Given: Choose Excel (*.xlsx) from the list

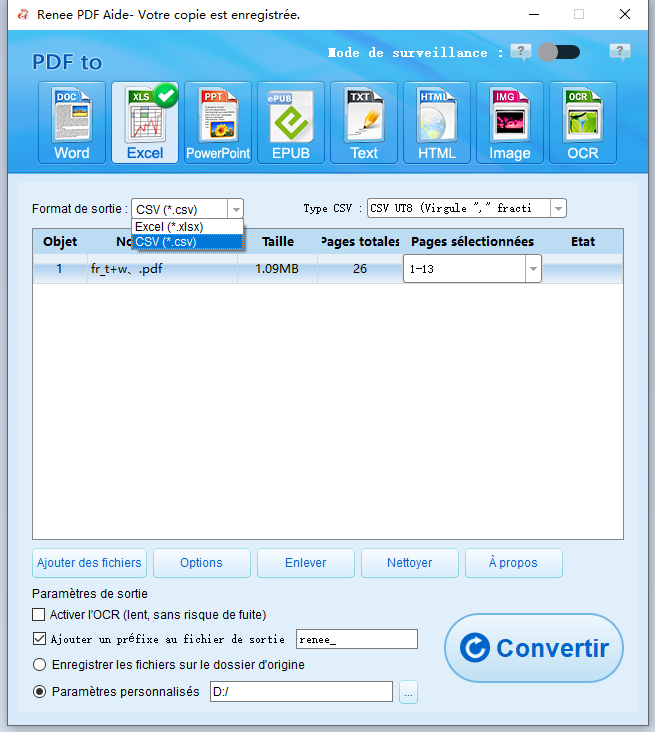Looking at the screenshot, I should point(187,227).
